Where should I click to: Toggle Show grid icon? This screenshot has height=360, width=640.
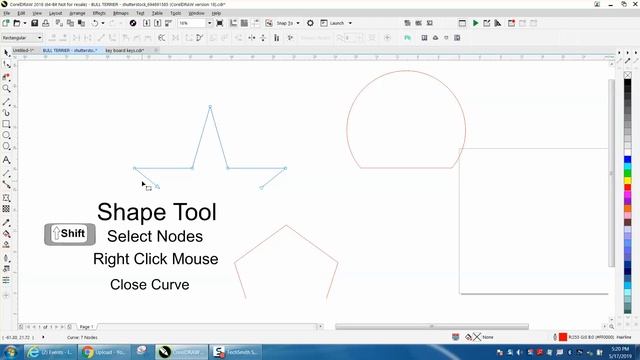pos(244,23)
